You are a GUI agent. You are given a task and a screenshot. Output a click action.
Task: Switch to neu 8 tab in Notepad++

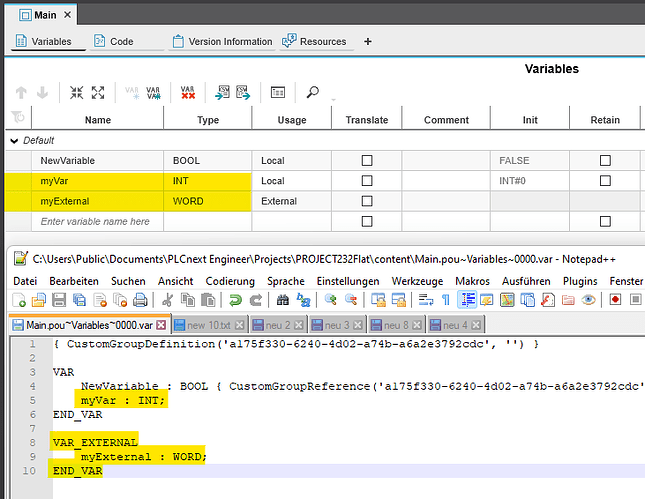tap(396, 325)
